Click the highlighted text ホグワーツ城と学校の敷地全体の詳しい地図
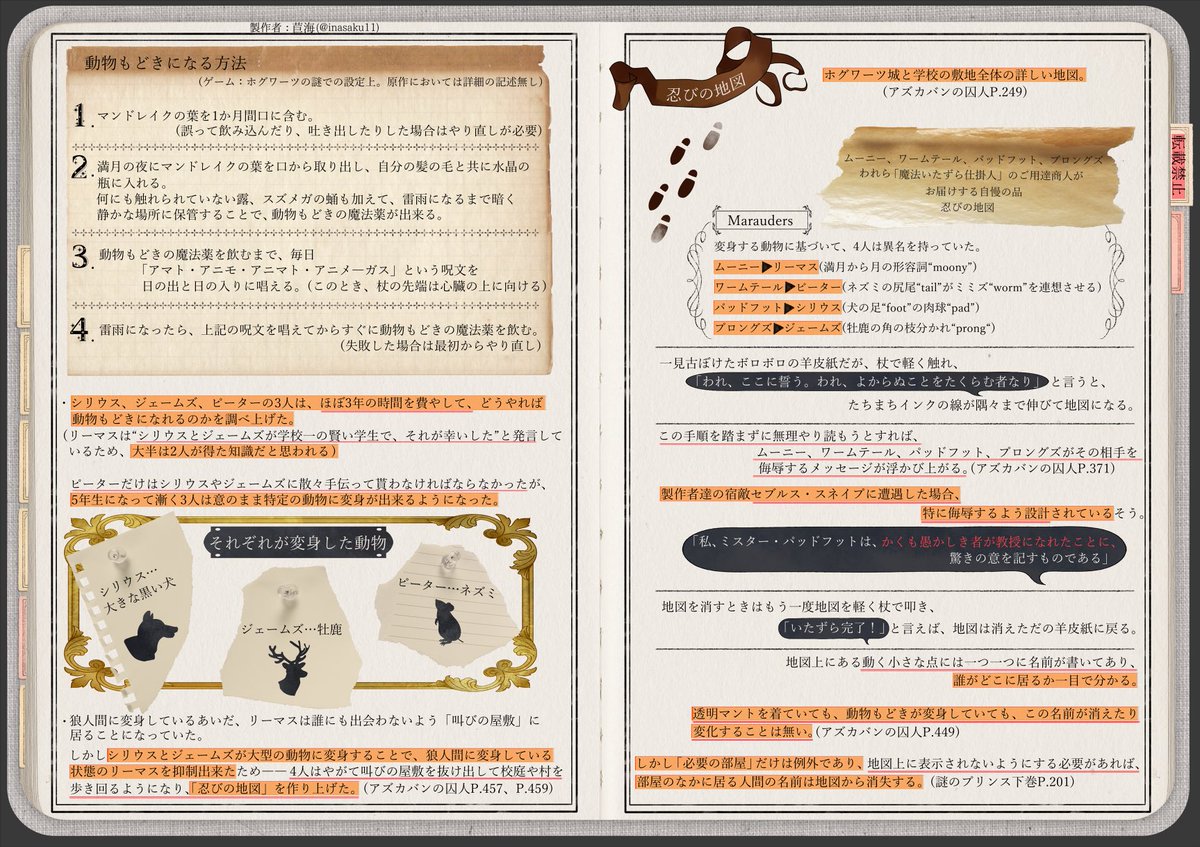Image resolution: width=1200 pixels, height=847 pixels. click(955, 74)
